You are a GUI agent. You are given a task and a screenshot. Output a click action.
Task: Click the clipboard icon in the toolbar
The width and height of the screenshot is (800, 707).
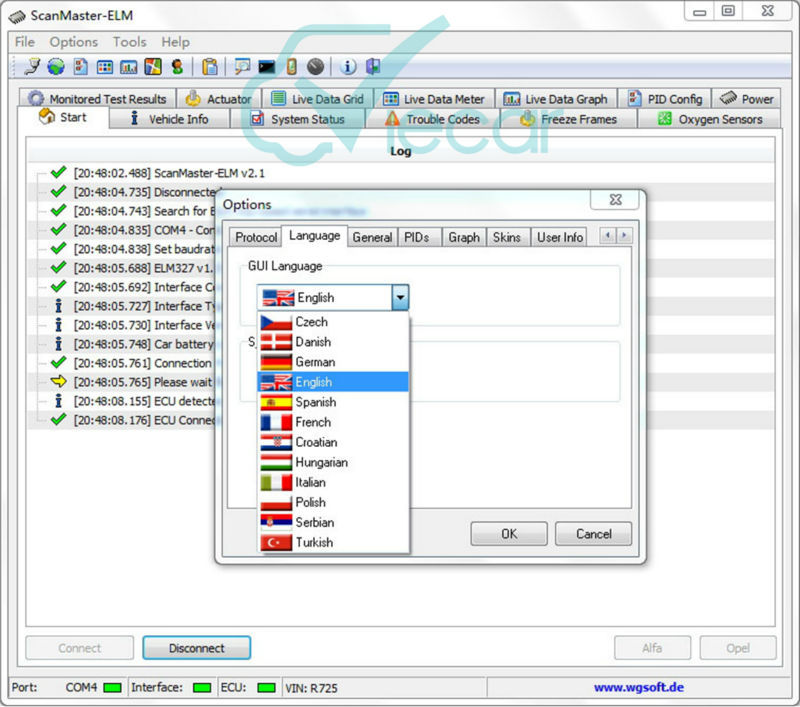(210, 67)
